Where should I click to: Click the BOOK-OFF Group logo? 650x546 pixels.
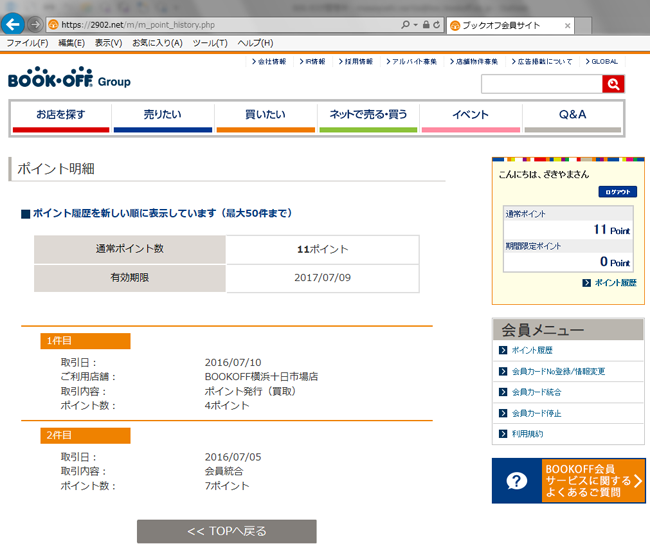[69, 77]
